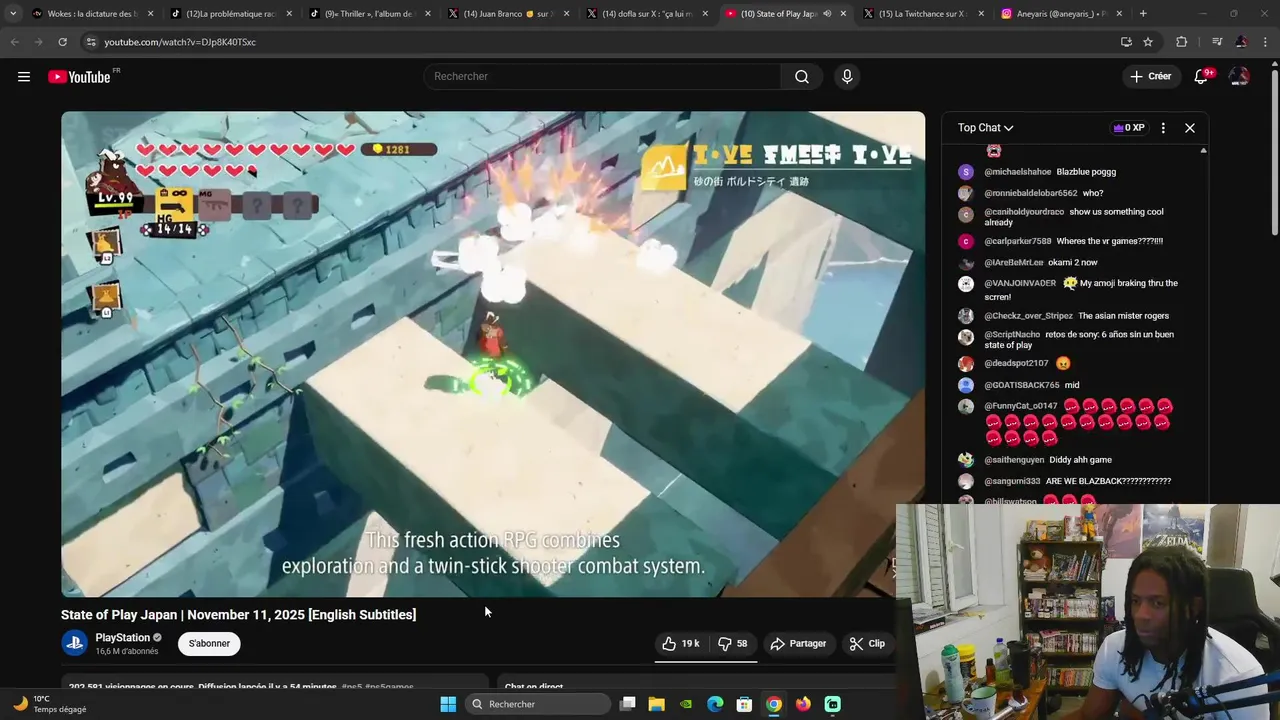This screenshot has height=720, width=1280.
Task: Click the search magnifier button
Action: click(802, 77)
